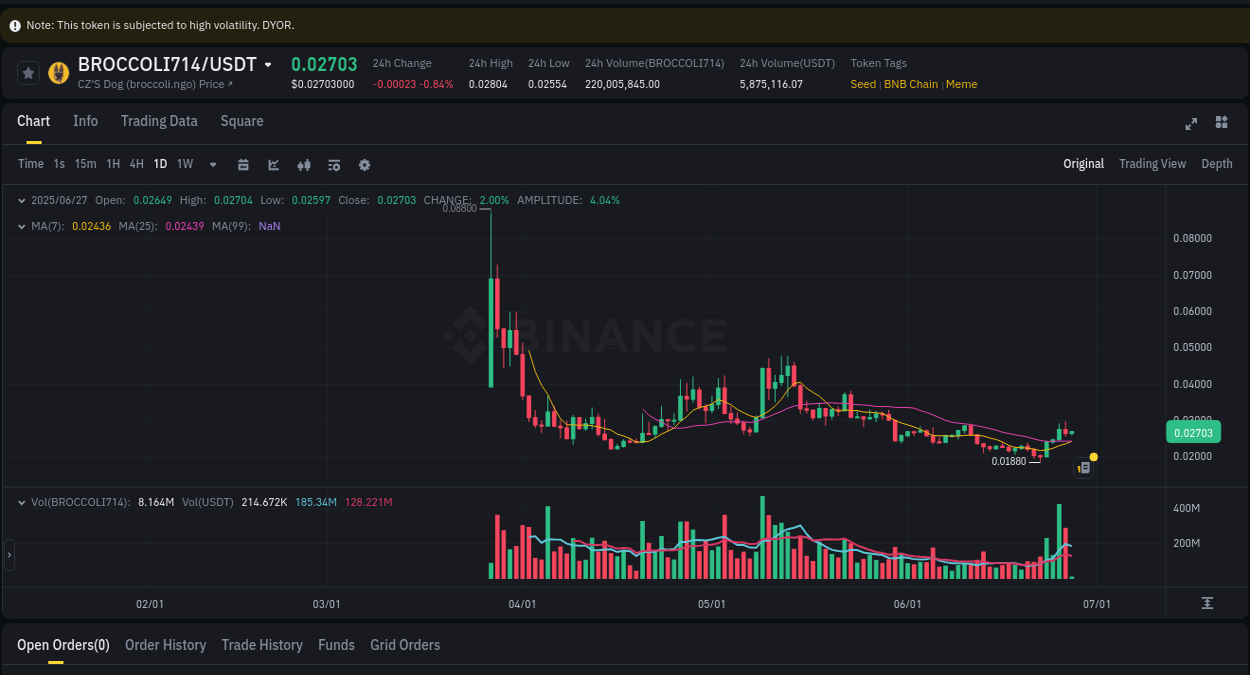Open the BROCCOLI714/USDT pair dropdown
The width and height of the screenshot is (1250, 675).
point(266,63)
